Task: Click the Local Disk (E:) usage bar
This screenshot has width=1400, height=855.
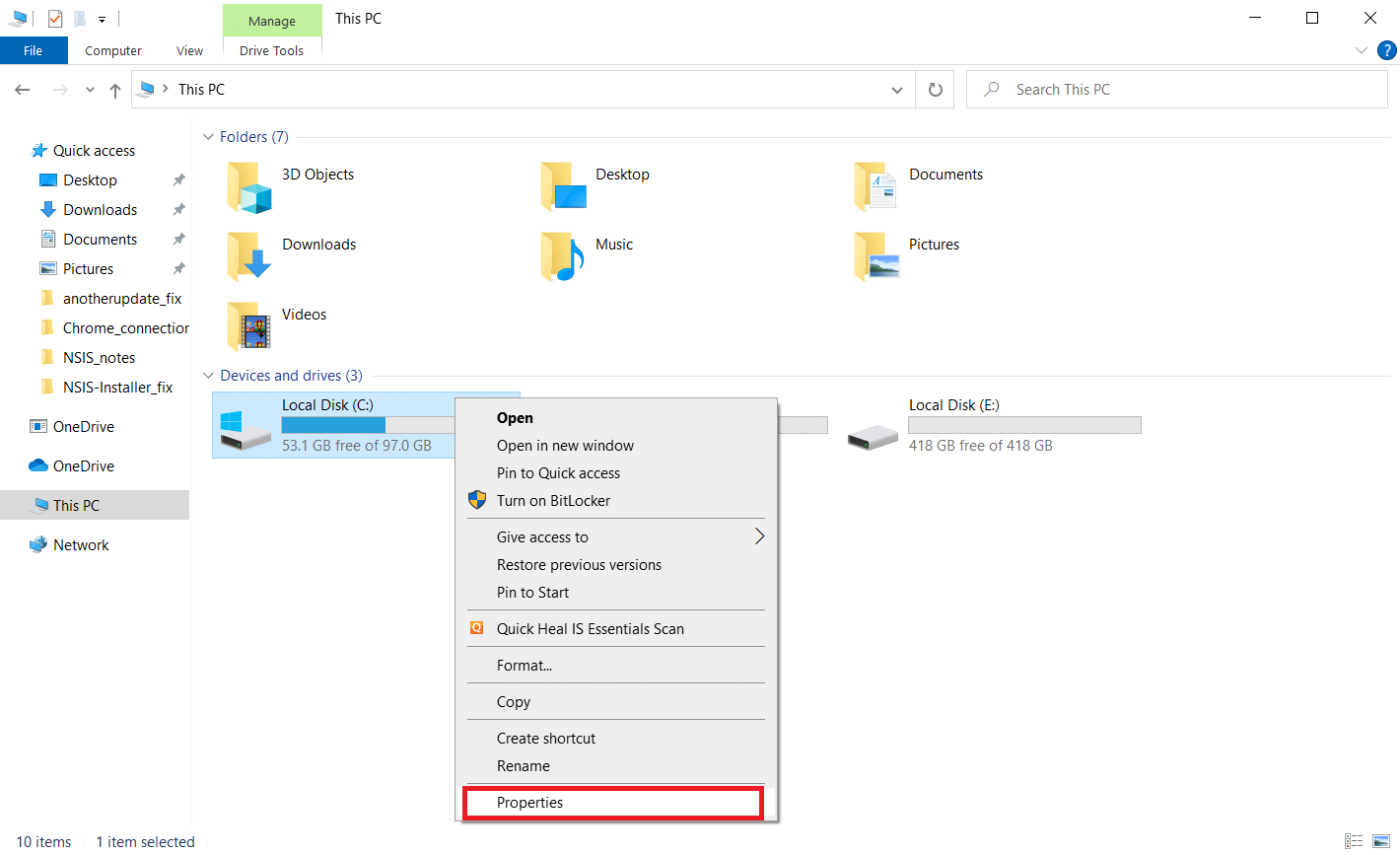Action: point(1024,425)
